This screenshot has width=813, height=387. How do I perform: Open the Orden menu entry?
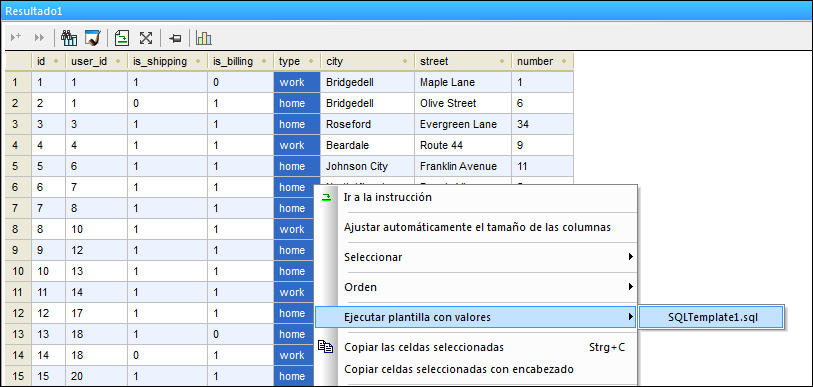(x=476, y=287)
